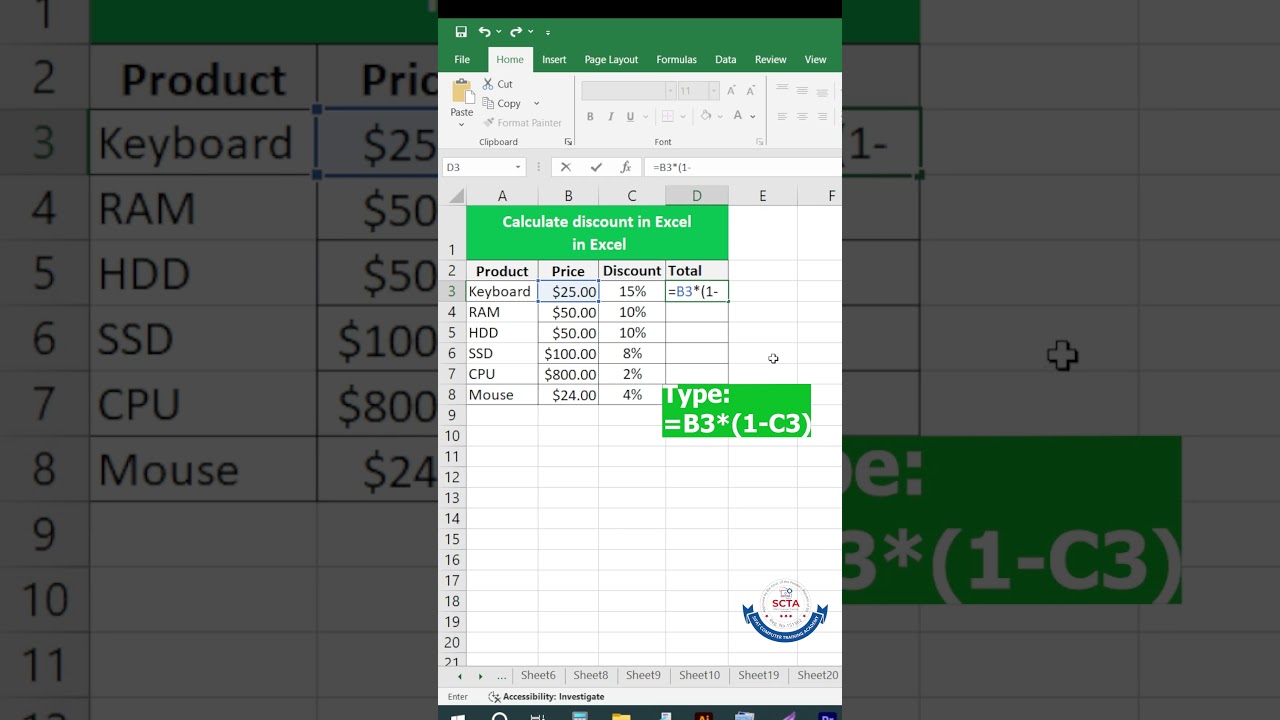Select the $800.00 price cell
This screenshot has width=1280, height=720.
tap(568, 374)
